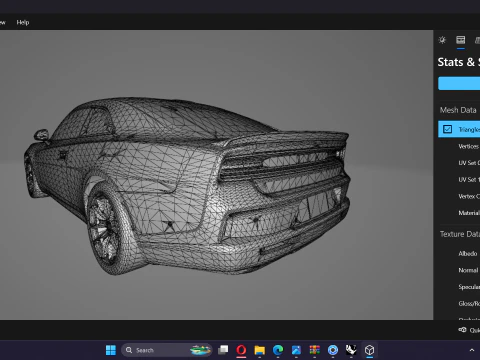Select the Specular texture data row
The height and width of the screenshot is (360, 480).
click(x=459, y=287)
